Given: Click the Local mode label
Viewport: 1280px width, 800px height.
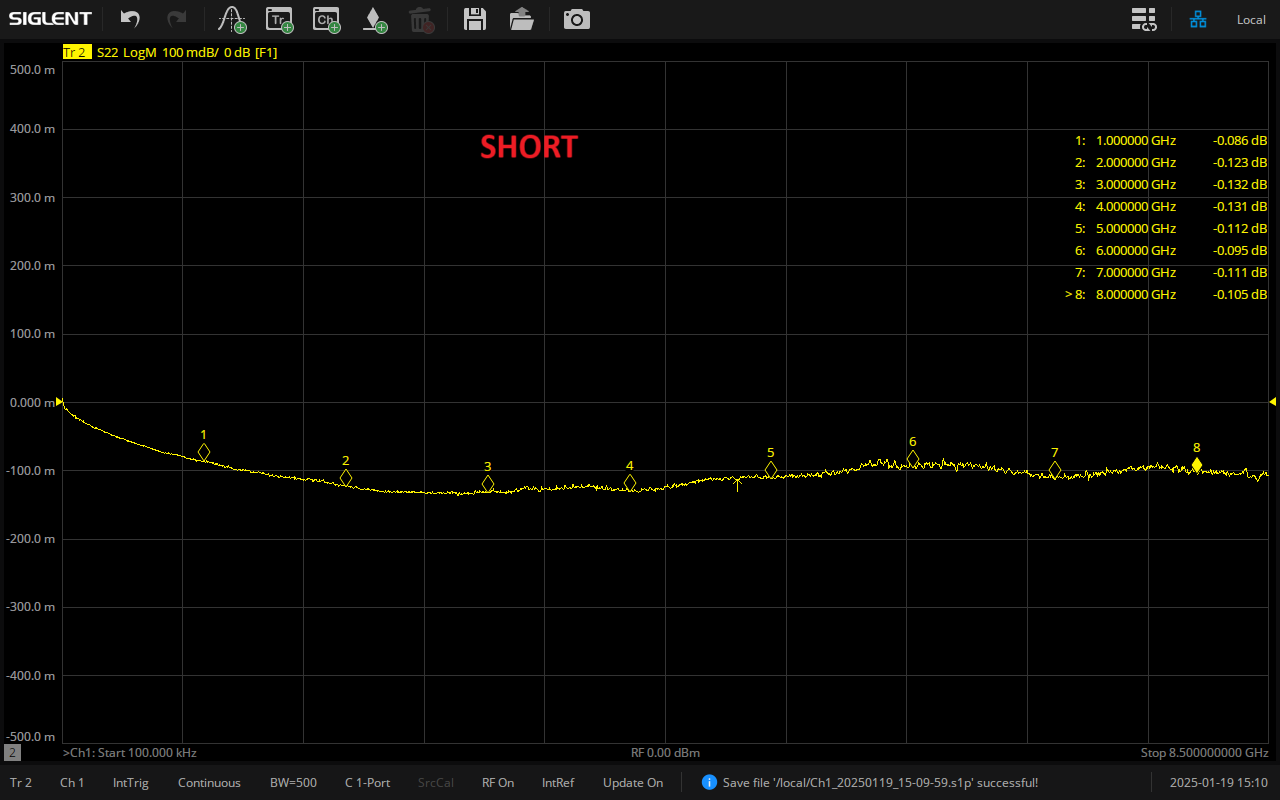Looking at the screenshot, I should tap(1251, 20).
